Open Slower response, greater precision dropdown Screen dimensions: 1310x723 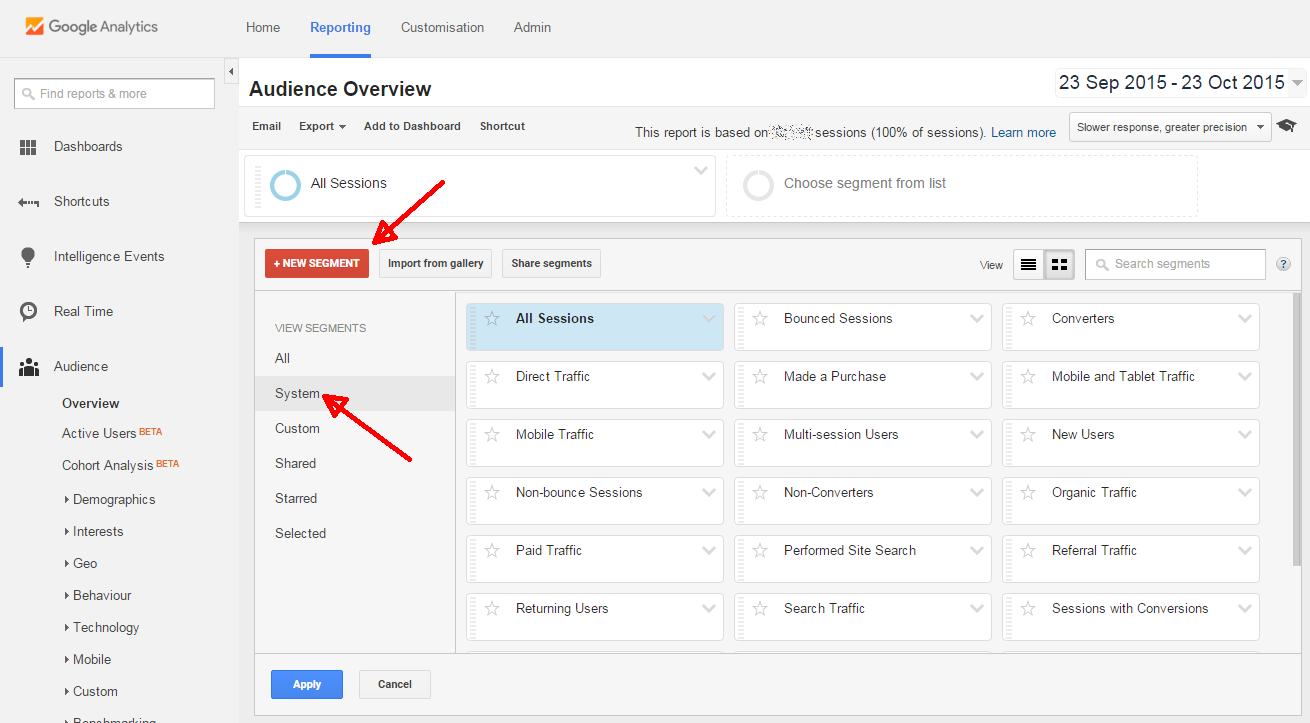point(1170,127)
